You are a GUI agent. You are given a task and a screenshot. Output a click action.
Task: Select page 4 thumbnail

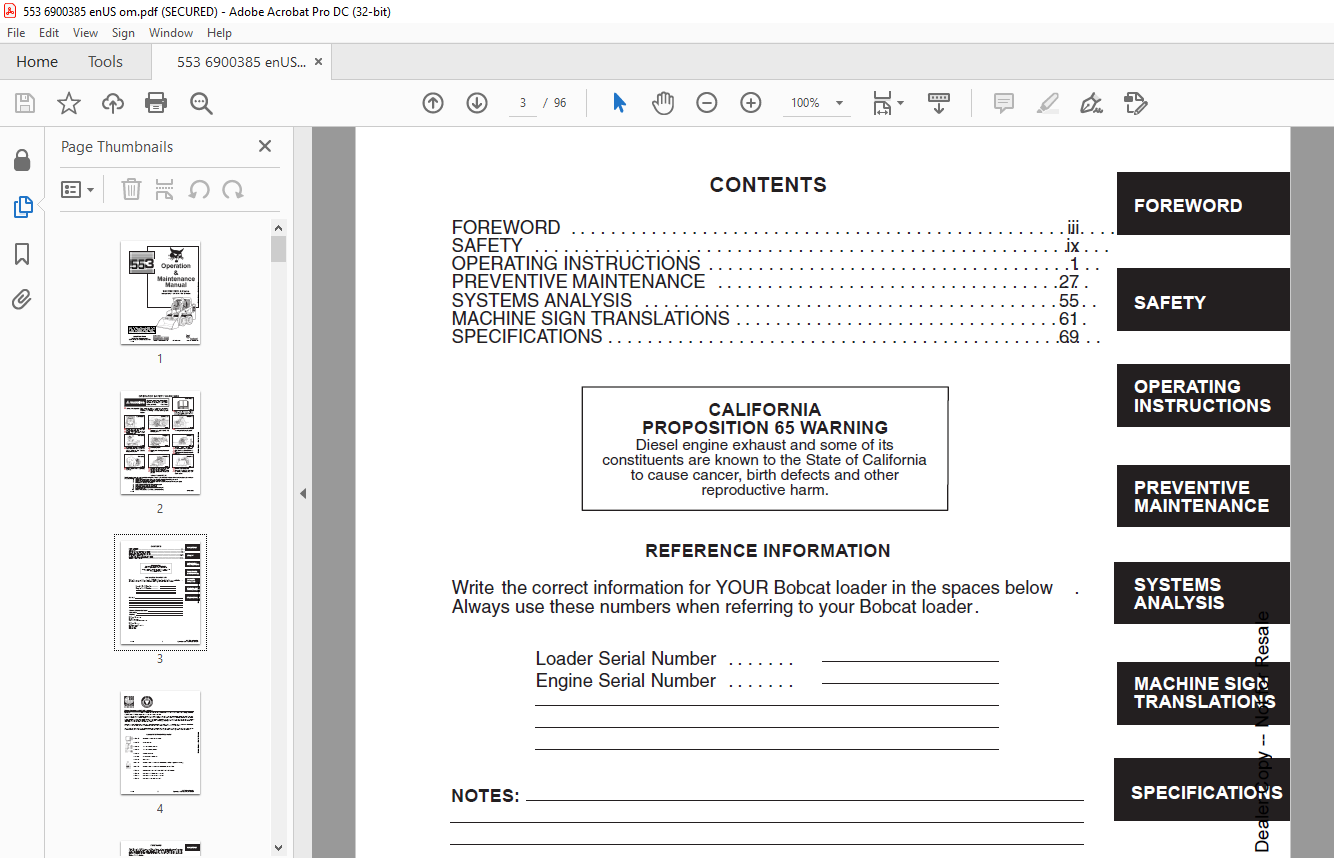click(160, 743)
